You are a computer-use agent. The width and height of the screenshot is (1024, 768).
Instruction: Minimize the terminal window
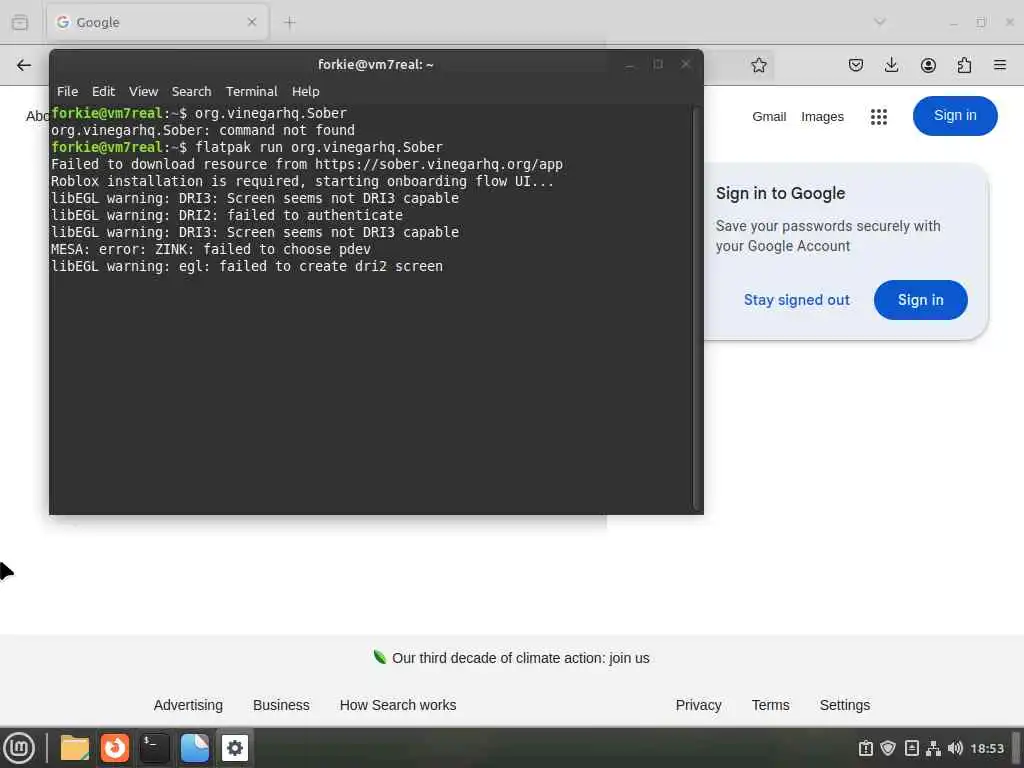click(630, 64)
